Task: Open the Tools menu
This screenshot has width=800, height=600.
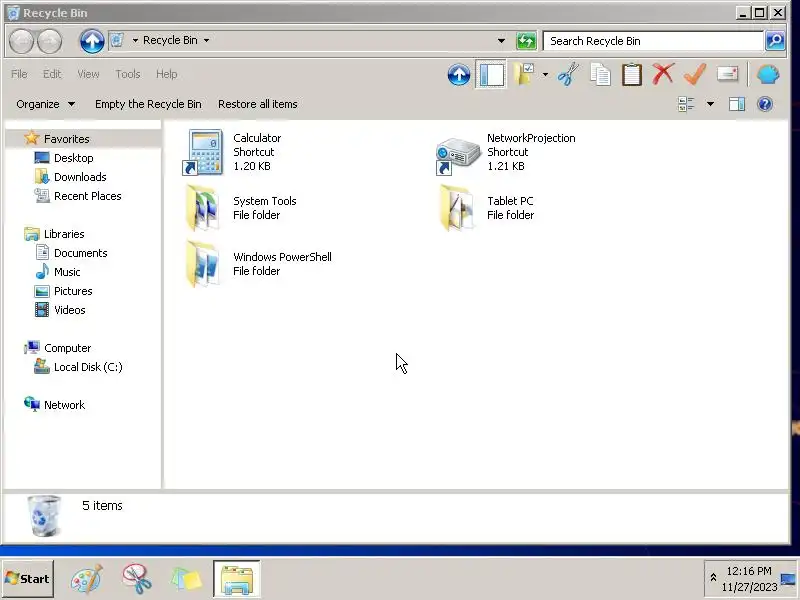Action: point(128,74)
